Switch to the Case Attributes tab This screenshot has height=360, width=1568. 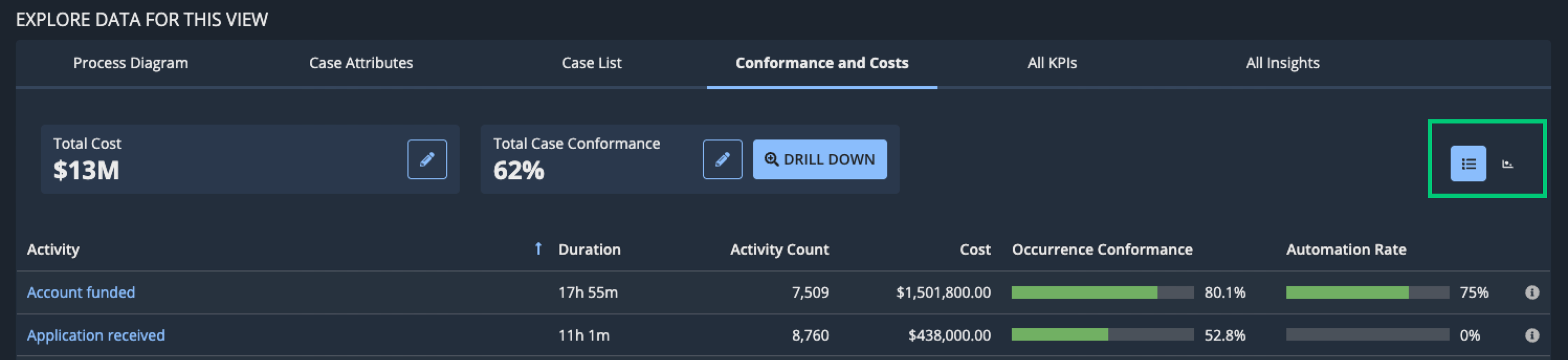(361, 63)
